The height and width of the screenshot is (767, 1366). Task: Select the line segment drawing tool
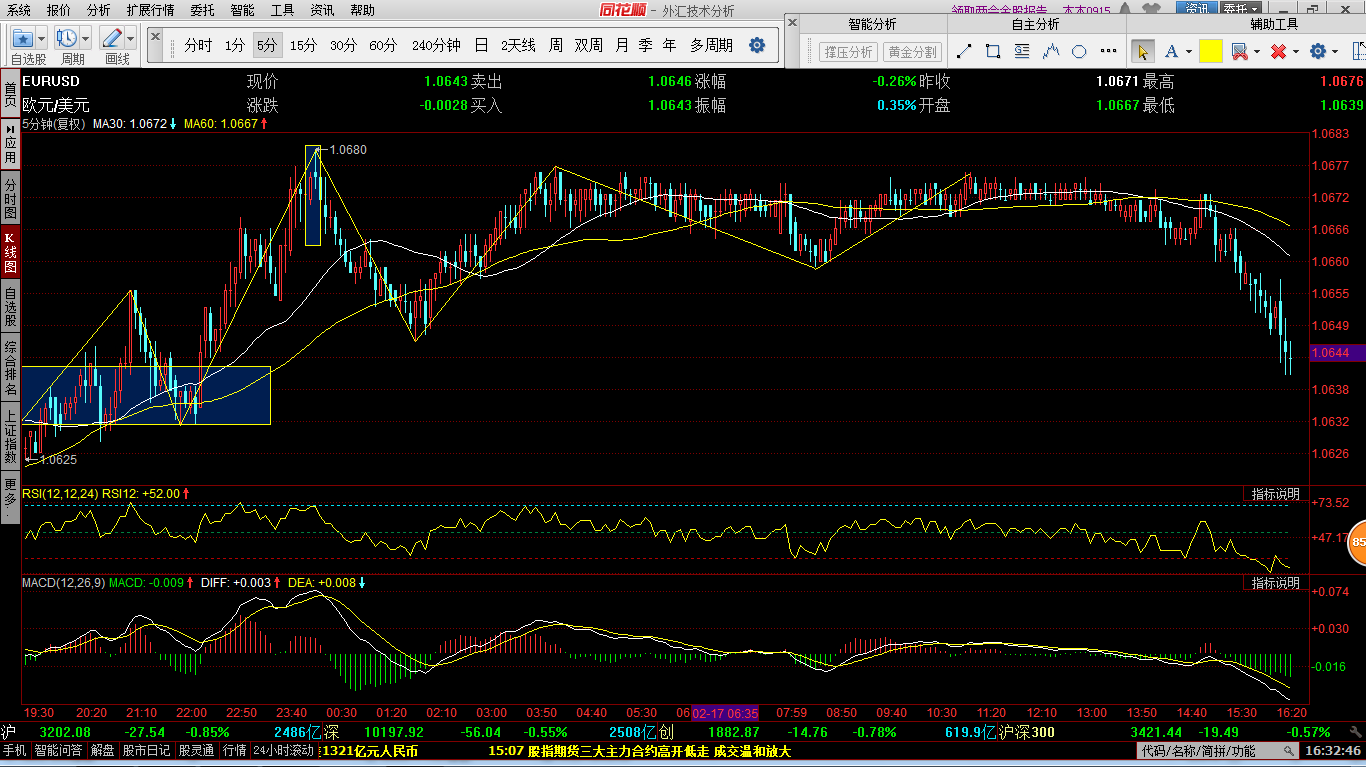click(964, 52)
